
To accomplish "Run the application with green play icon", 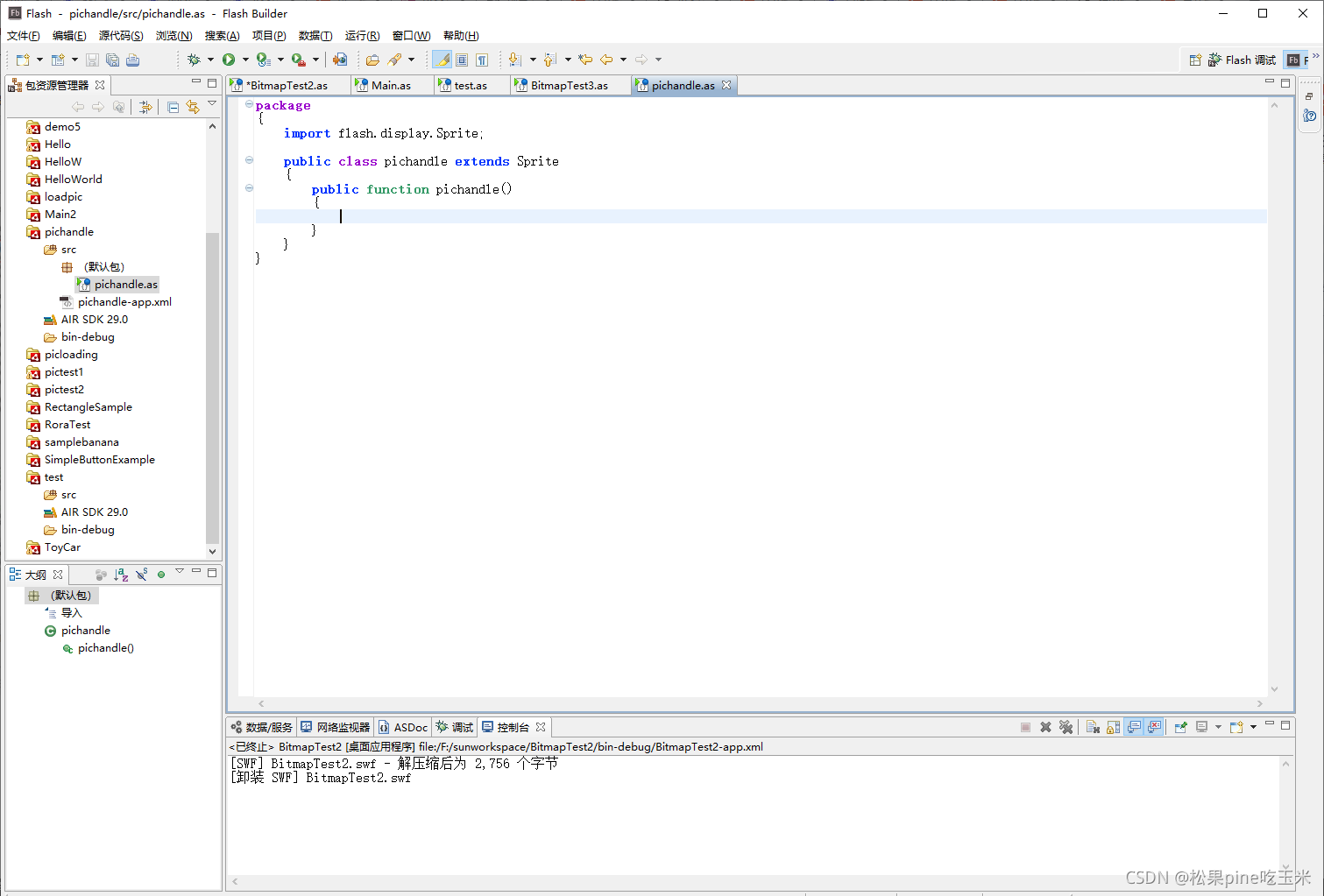I will tap(229, 60).
